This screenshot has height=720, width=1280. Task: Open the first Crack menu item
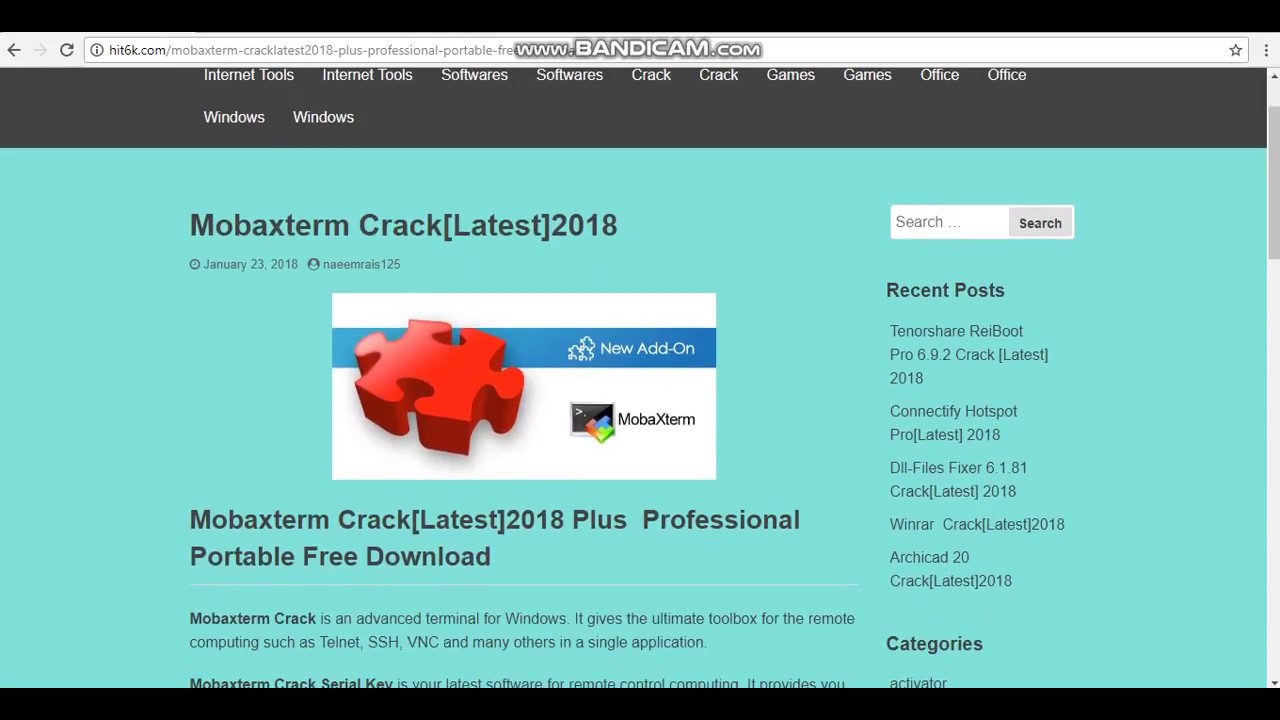[x=651, y=75]
